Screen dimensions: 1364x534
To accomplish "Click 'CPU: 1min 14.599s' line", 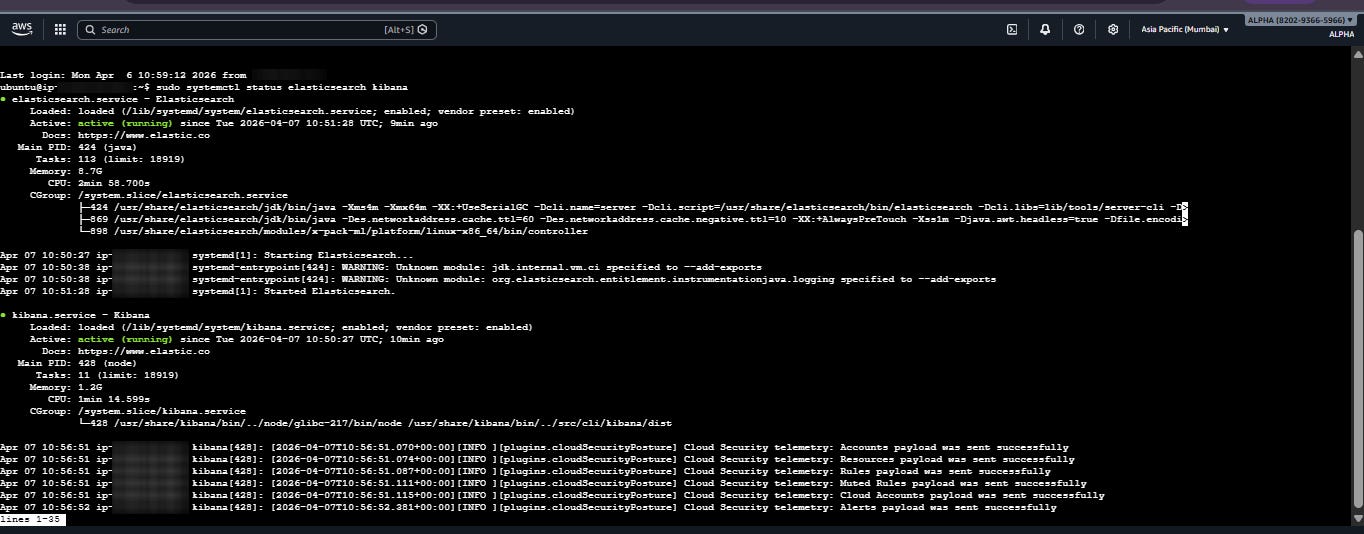I will tap(99, 399).
